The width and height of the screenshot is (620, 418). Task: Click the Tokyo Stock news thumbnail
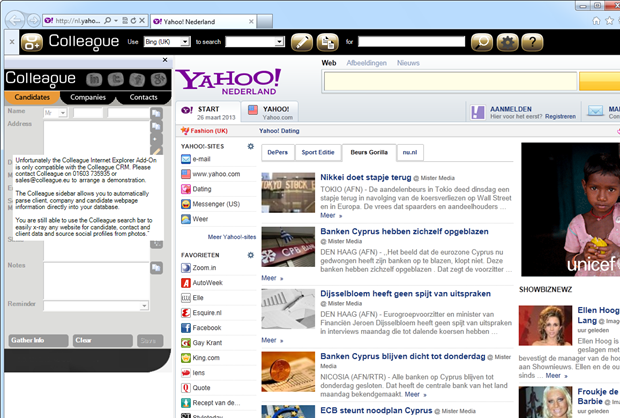click(288, 193)
